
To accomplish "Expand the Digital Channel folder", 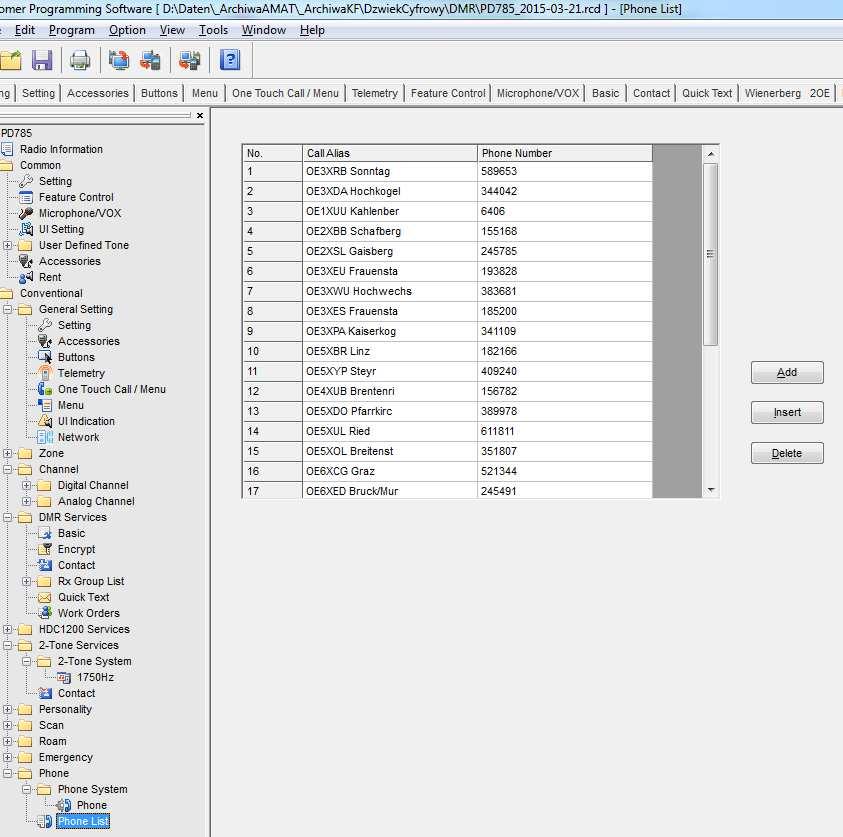I will point(26,485).
